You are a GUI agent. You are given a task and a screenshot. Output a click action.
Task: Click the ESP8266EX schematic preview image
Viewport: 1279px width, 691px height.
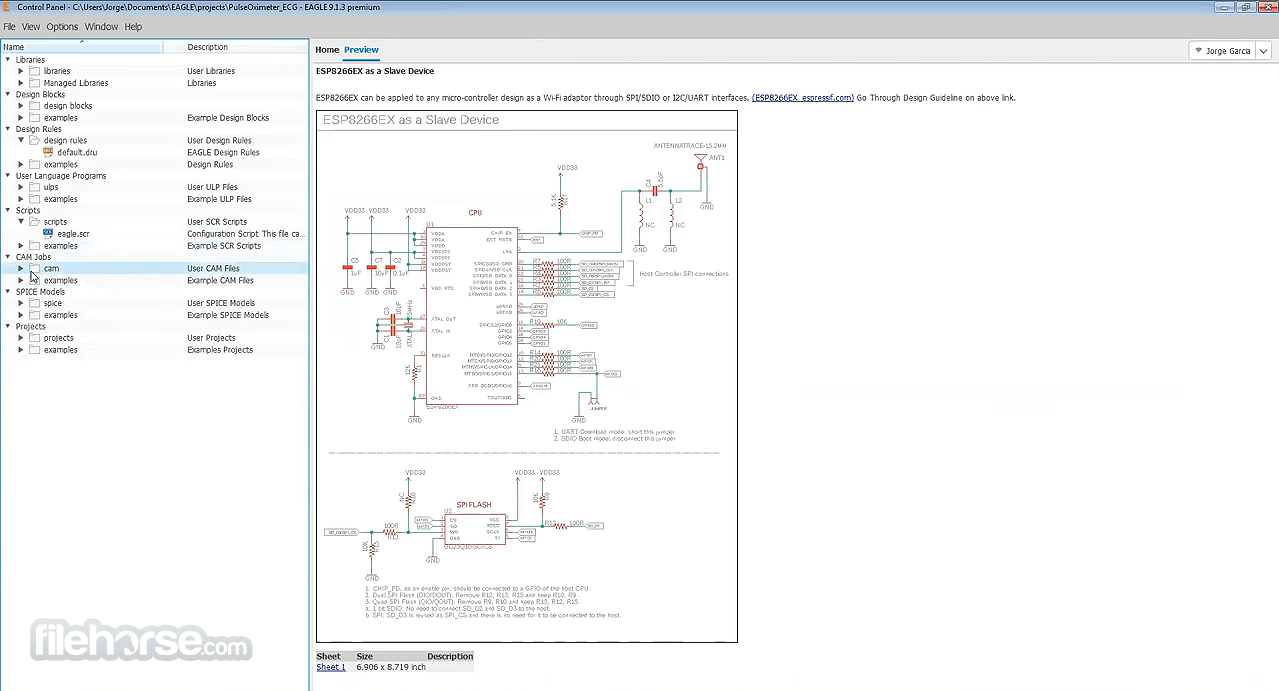pos(527,376)
